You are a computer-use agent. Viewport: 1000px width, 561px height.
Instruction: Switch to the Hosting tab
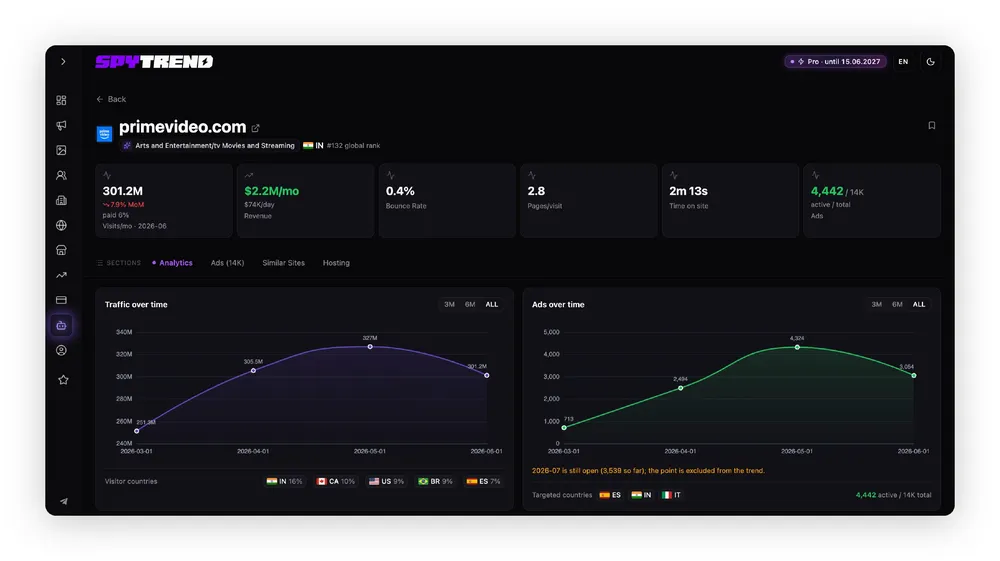(336, 263)
